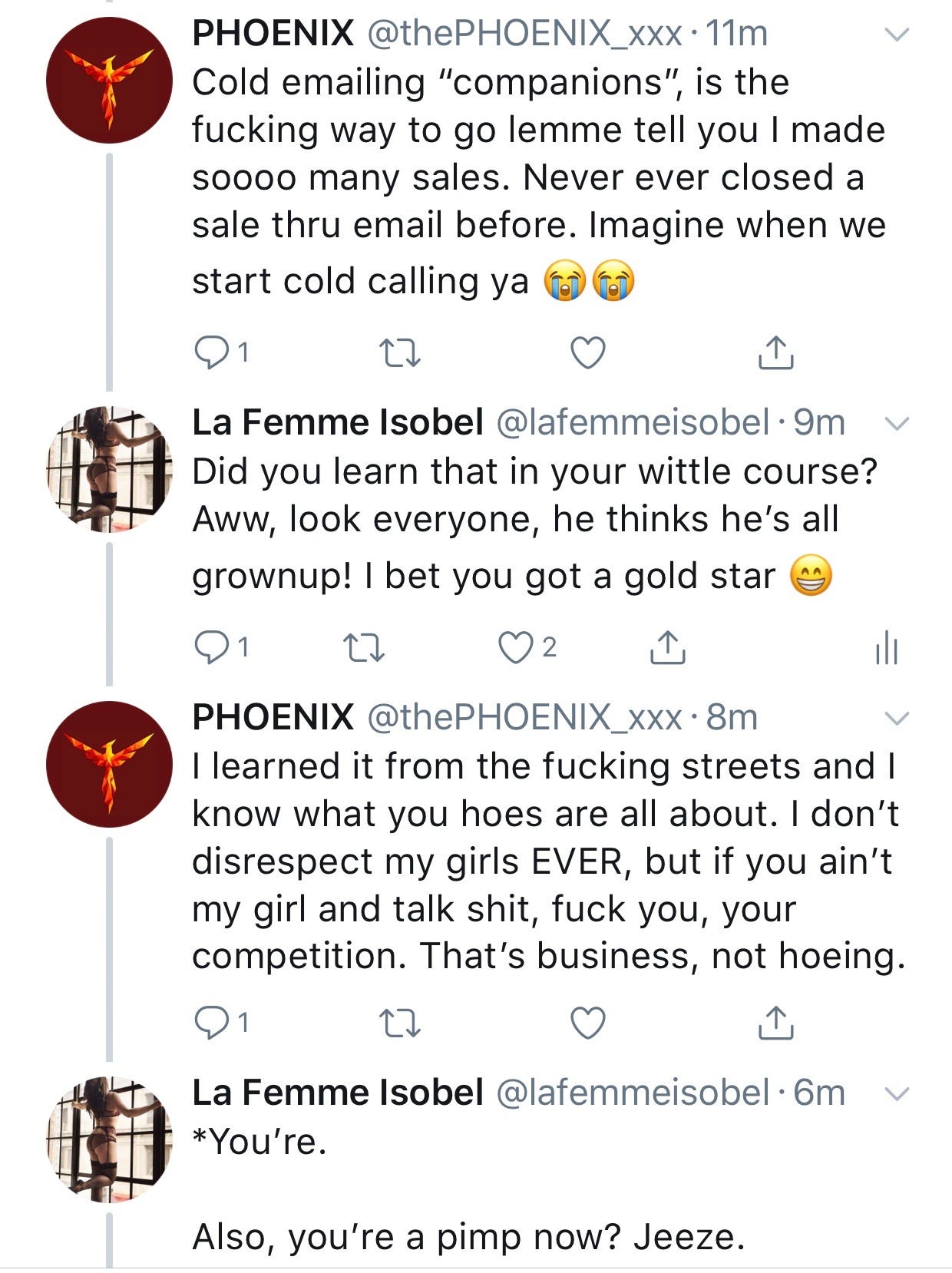Retweet the gold star tweet
Viewport: 952px width, 1273px height.
[x=363, y=648]
